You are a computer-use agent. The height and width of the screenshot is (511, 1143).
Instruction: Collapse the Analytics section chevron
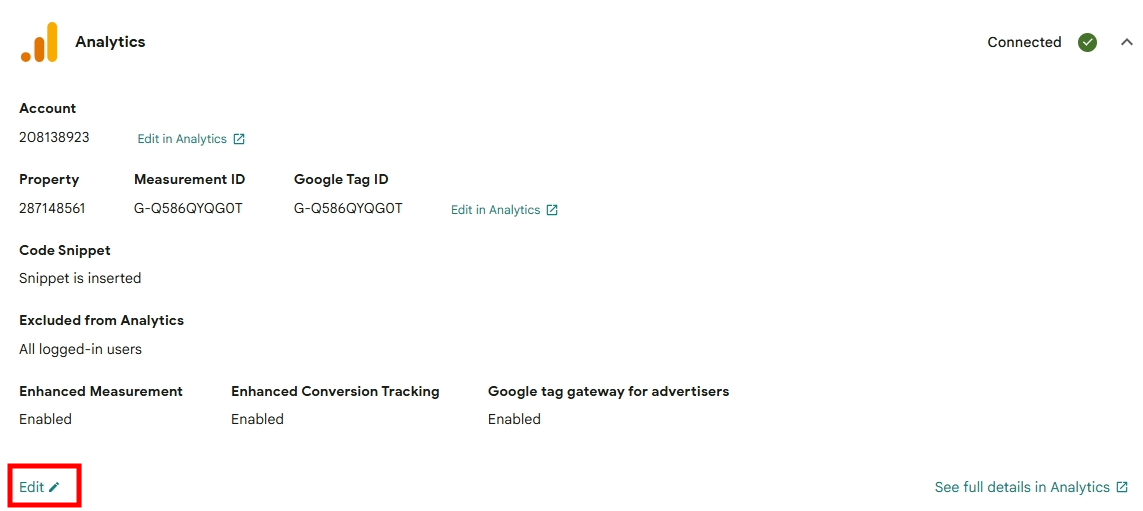tap(1127, 42)
